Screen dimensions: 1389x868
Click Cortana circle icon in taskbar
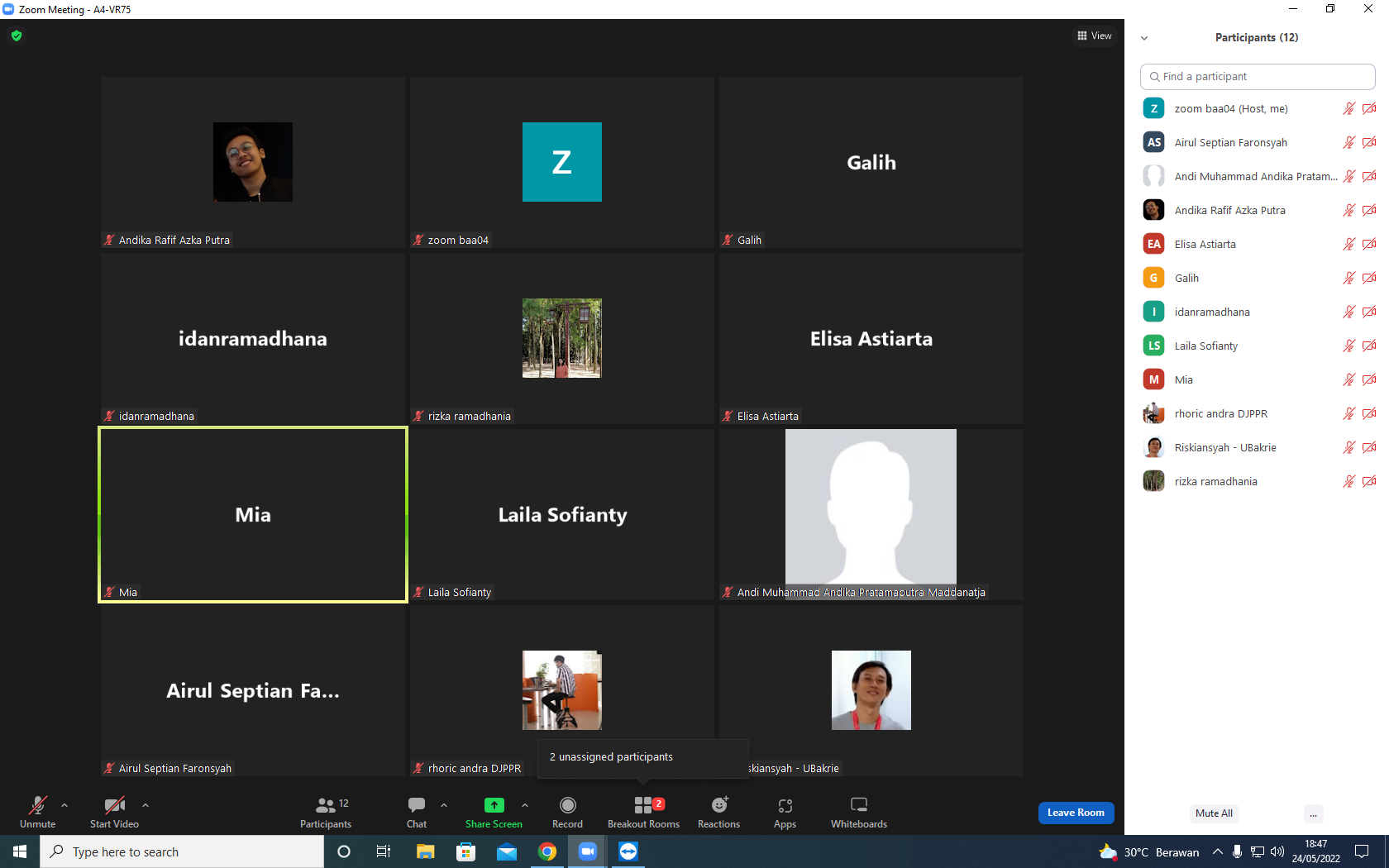click(344, 851)
